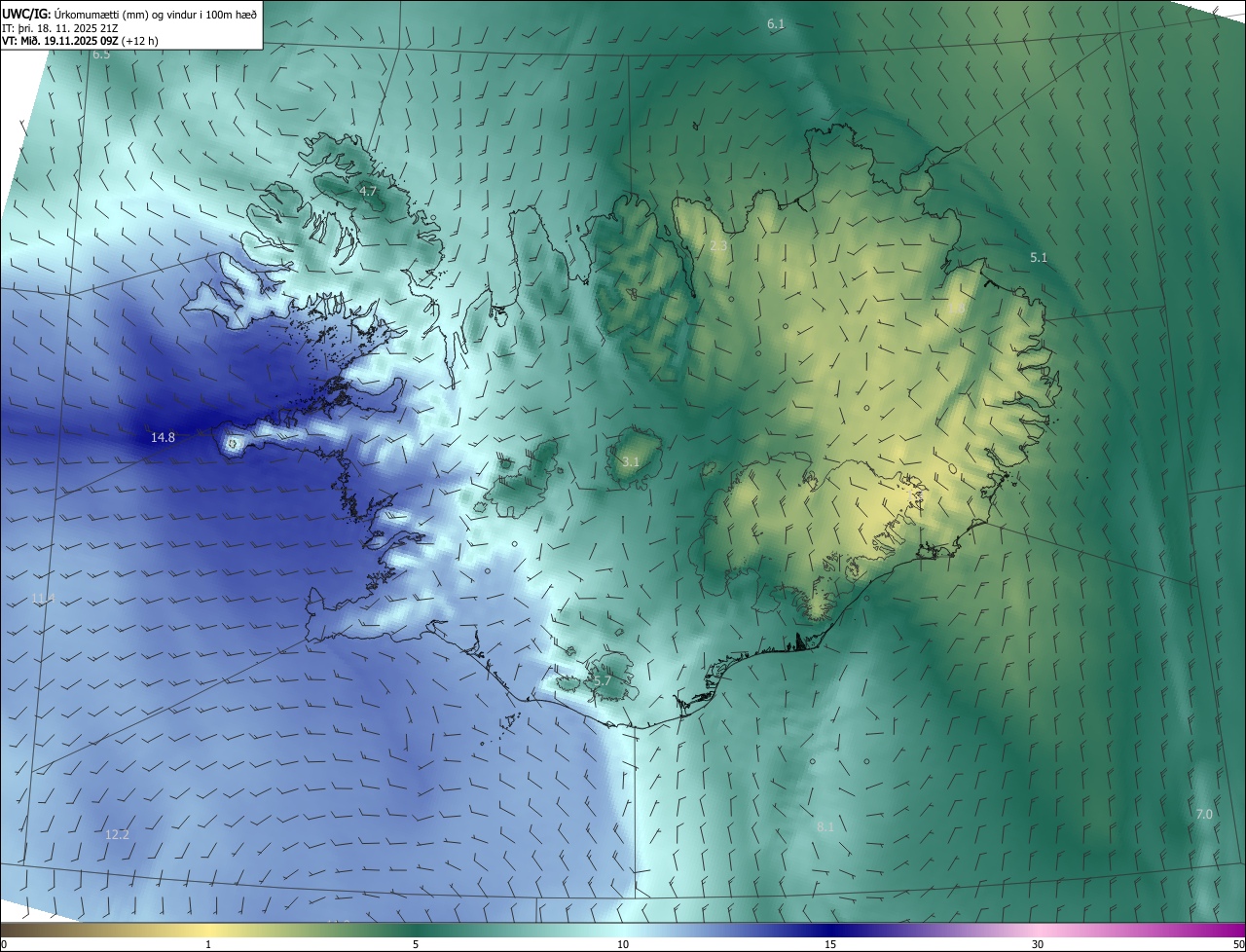
Task: Click the 11.4 value near the west edge
Action: point(44,598)
